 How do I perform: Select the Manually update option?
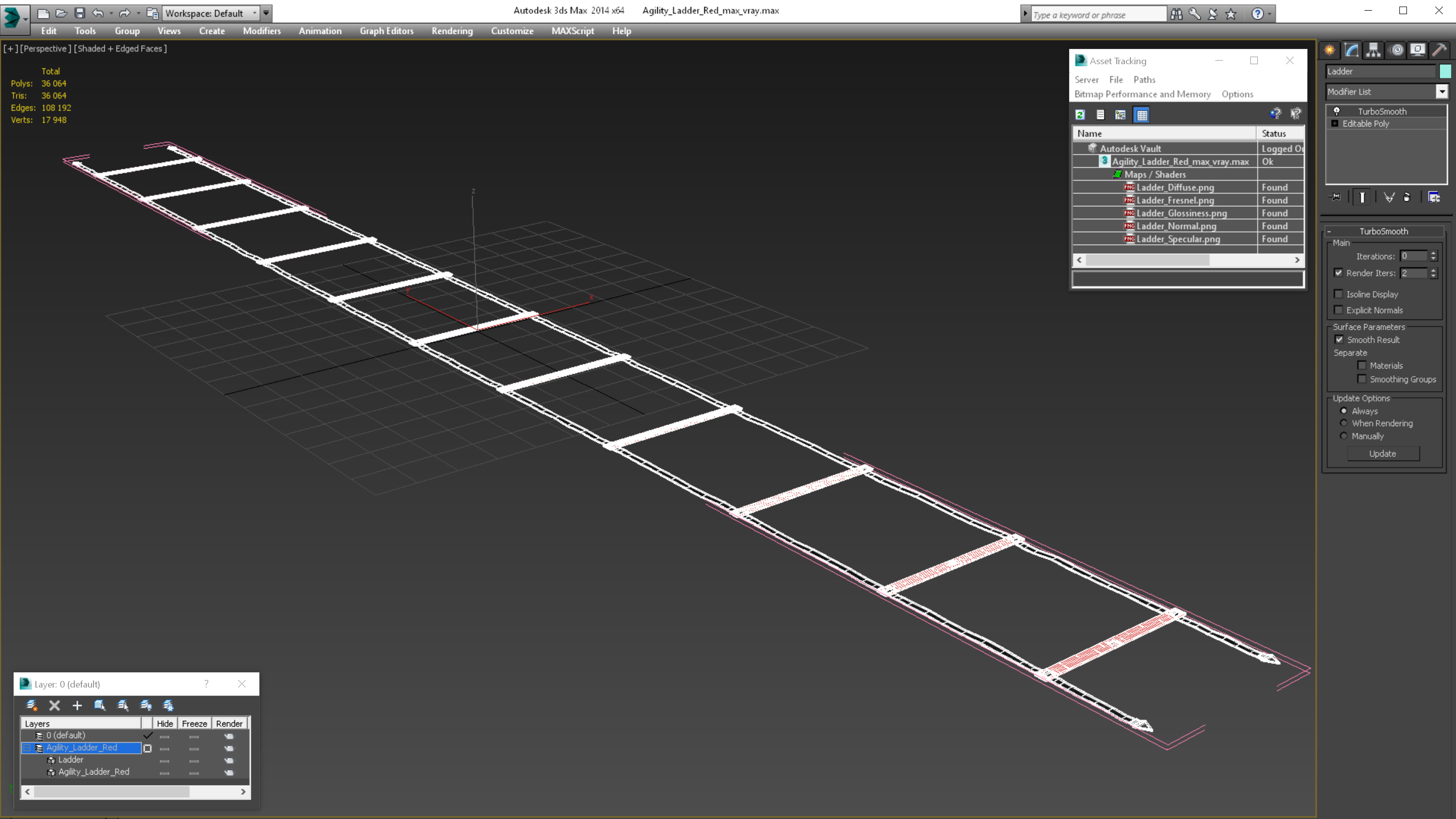pos(1344,436)
